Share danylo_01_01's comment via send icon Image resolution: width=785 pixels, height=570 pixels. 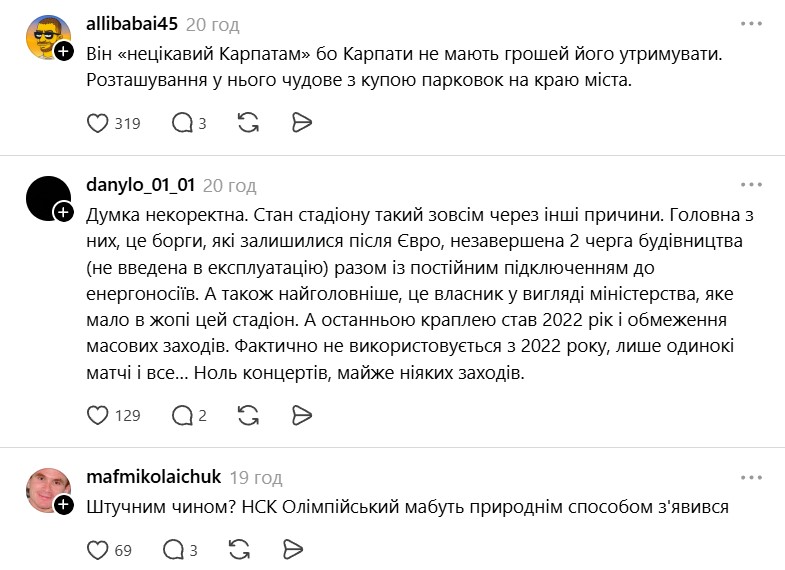[x=302, y=415]
